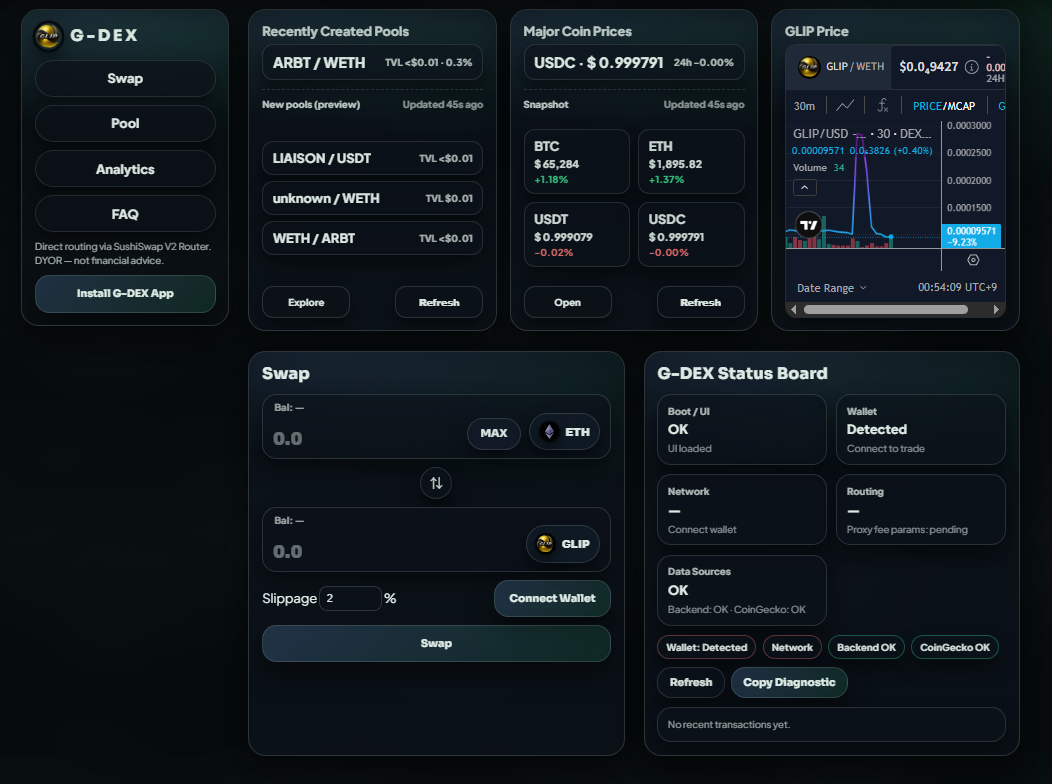1052x784 pixels.
Task: Click the GLIP coin icon in the chart header
Action: (x=809, y=66)
